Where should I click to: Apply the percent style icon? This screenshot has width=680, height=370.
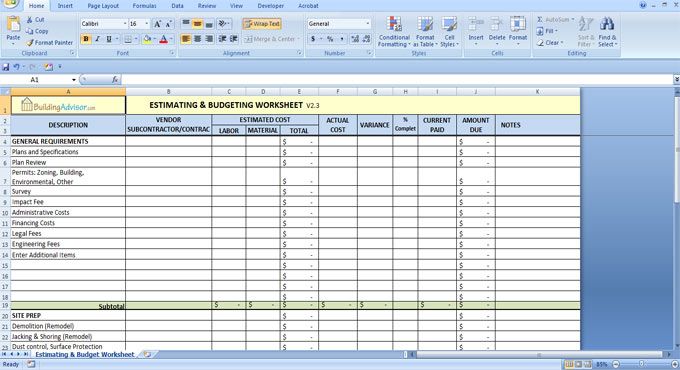pos(330,39)
